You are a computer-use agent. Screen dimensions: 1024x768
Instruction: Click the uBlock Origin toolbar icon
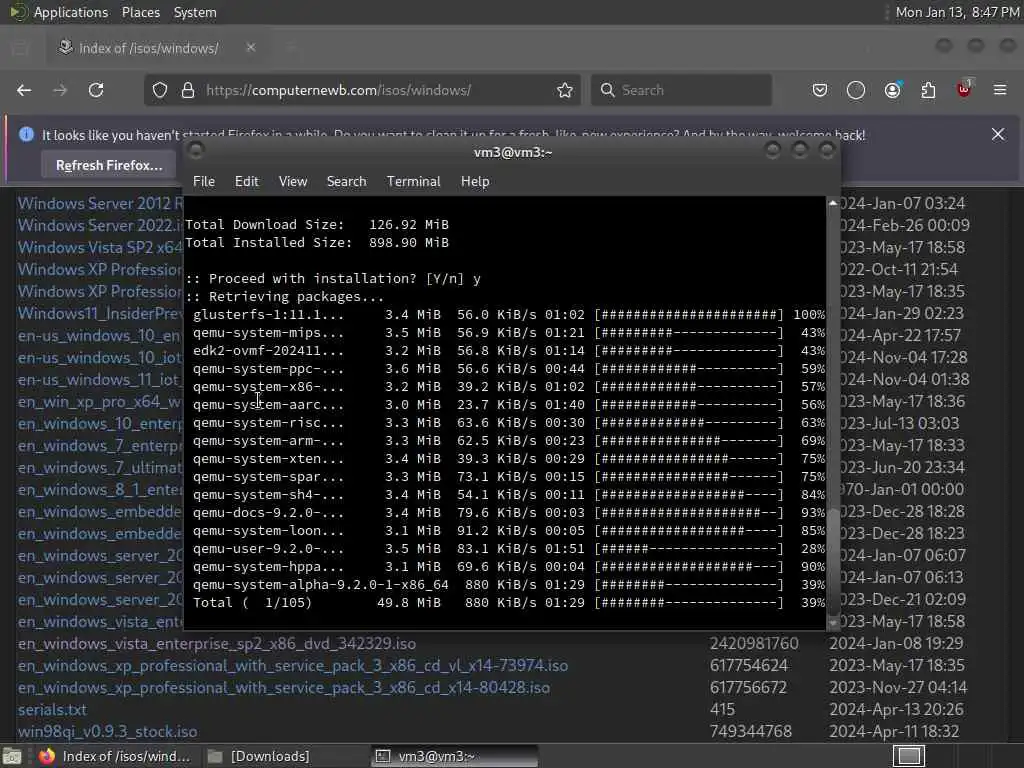pos(964,89)
